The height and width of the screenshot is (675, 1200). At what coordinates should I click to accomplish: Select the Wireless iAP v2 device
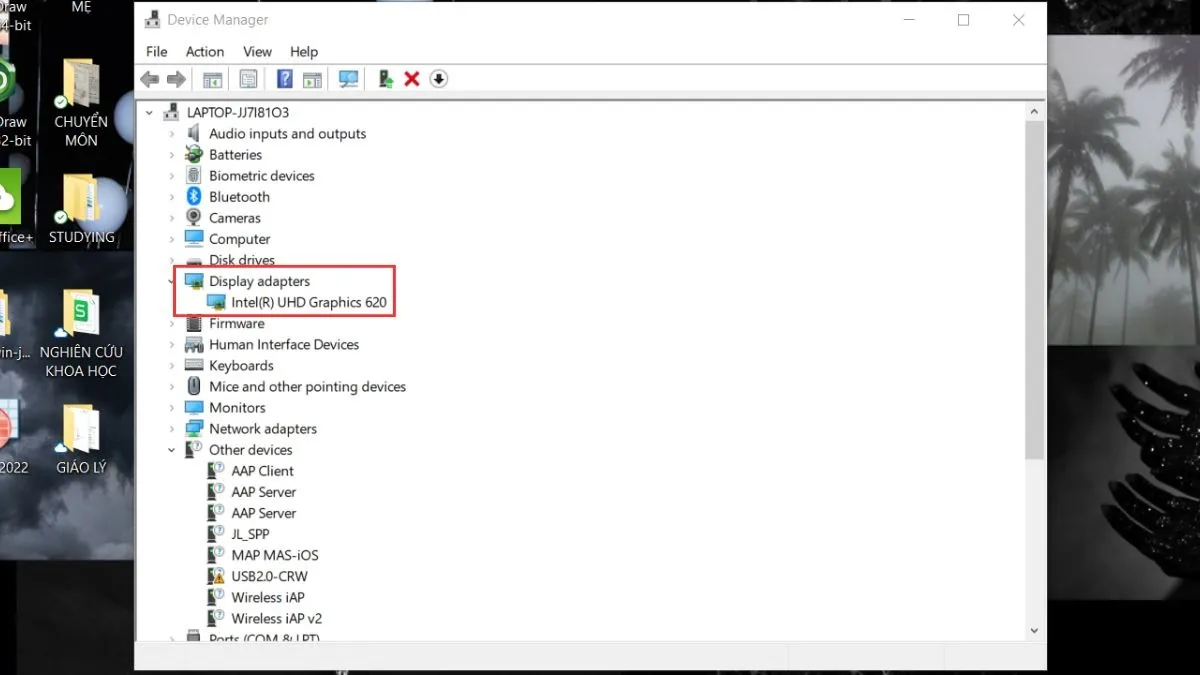tap(276, 618)
